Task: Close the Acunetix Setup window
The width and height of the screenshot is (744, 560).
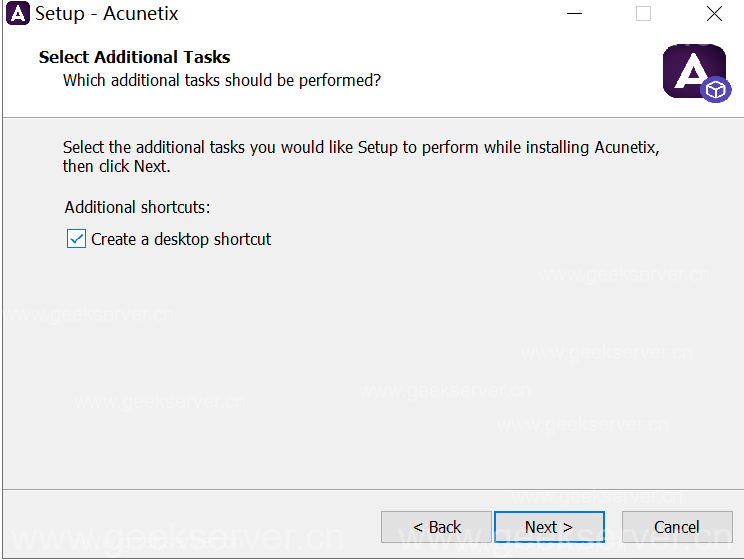Action: (x=714, y=14)
